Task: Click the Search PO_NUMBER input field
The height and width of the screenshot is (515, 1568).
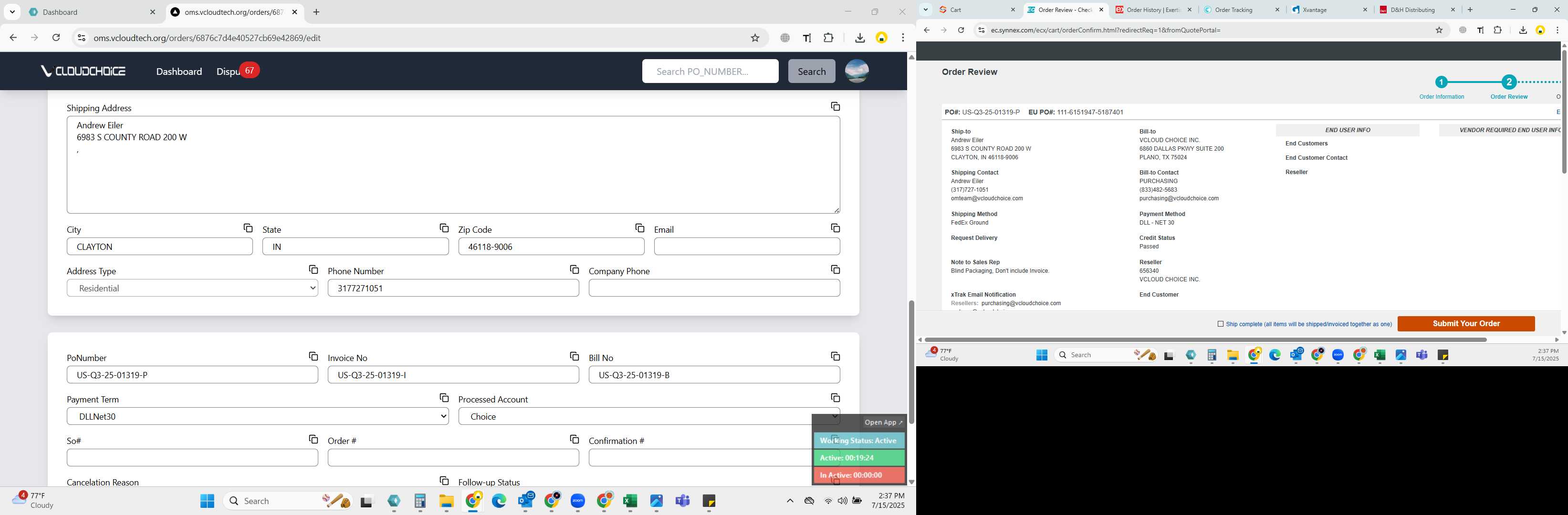Action: tap(710, 71)
